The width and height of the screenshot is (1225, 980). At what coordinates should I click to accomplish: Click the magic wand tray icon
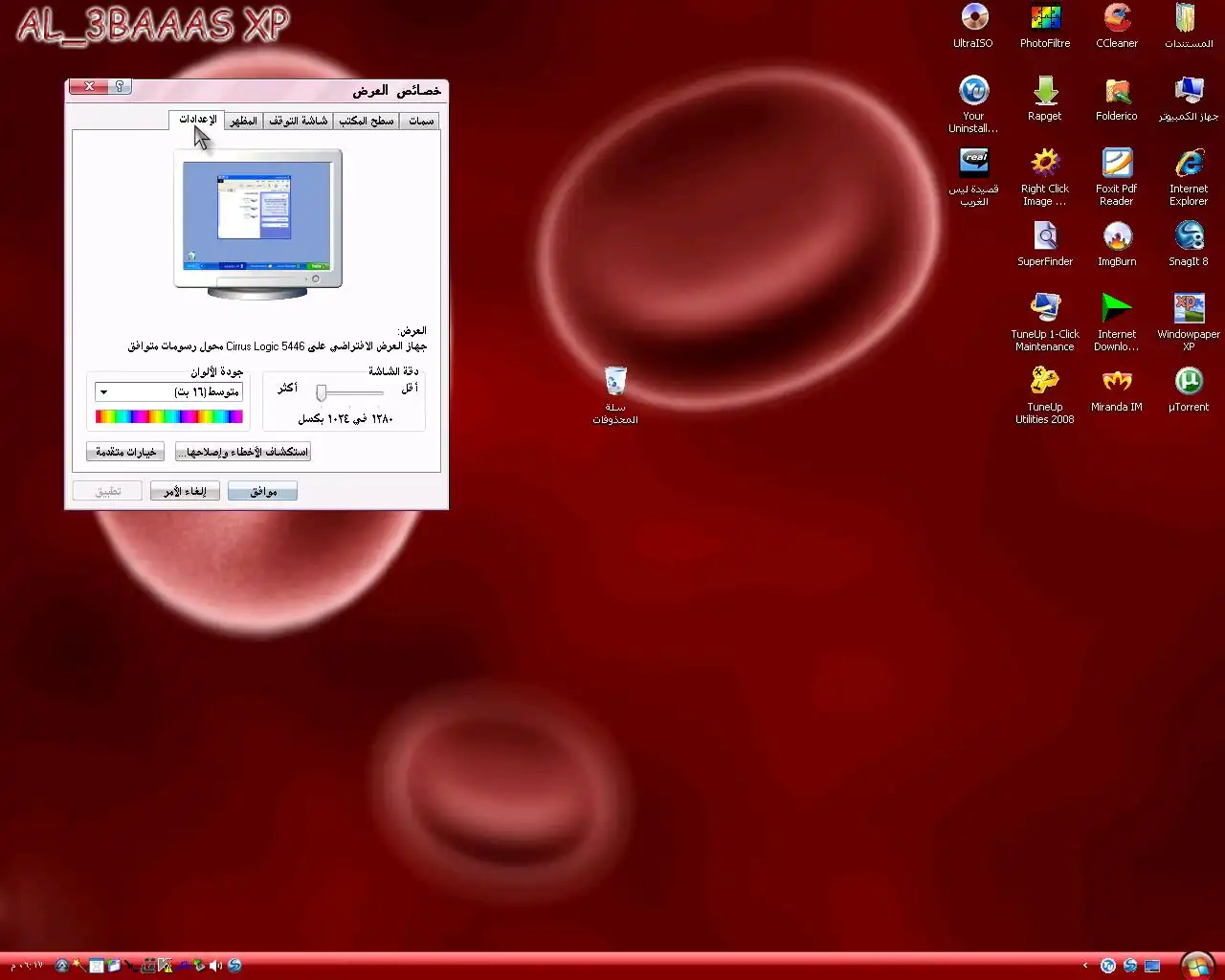79,965
